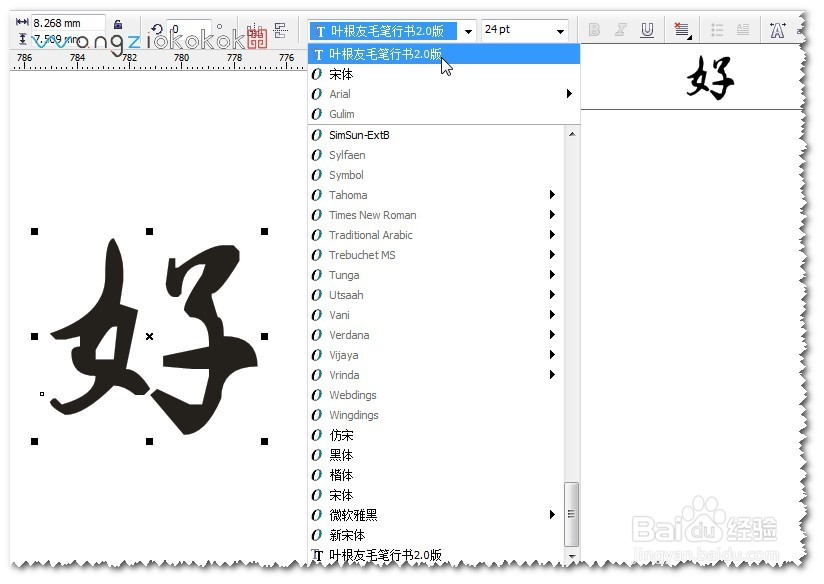This screenshot has height=584, width=824.
Task: Select 黑体 from the font list
Action: pyautogui.click(x=342, y=455)
